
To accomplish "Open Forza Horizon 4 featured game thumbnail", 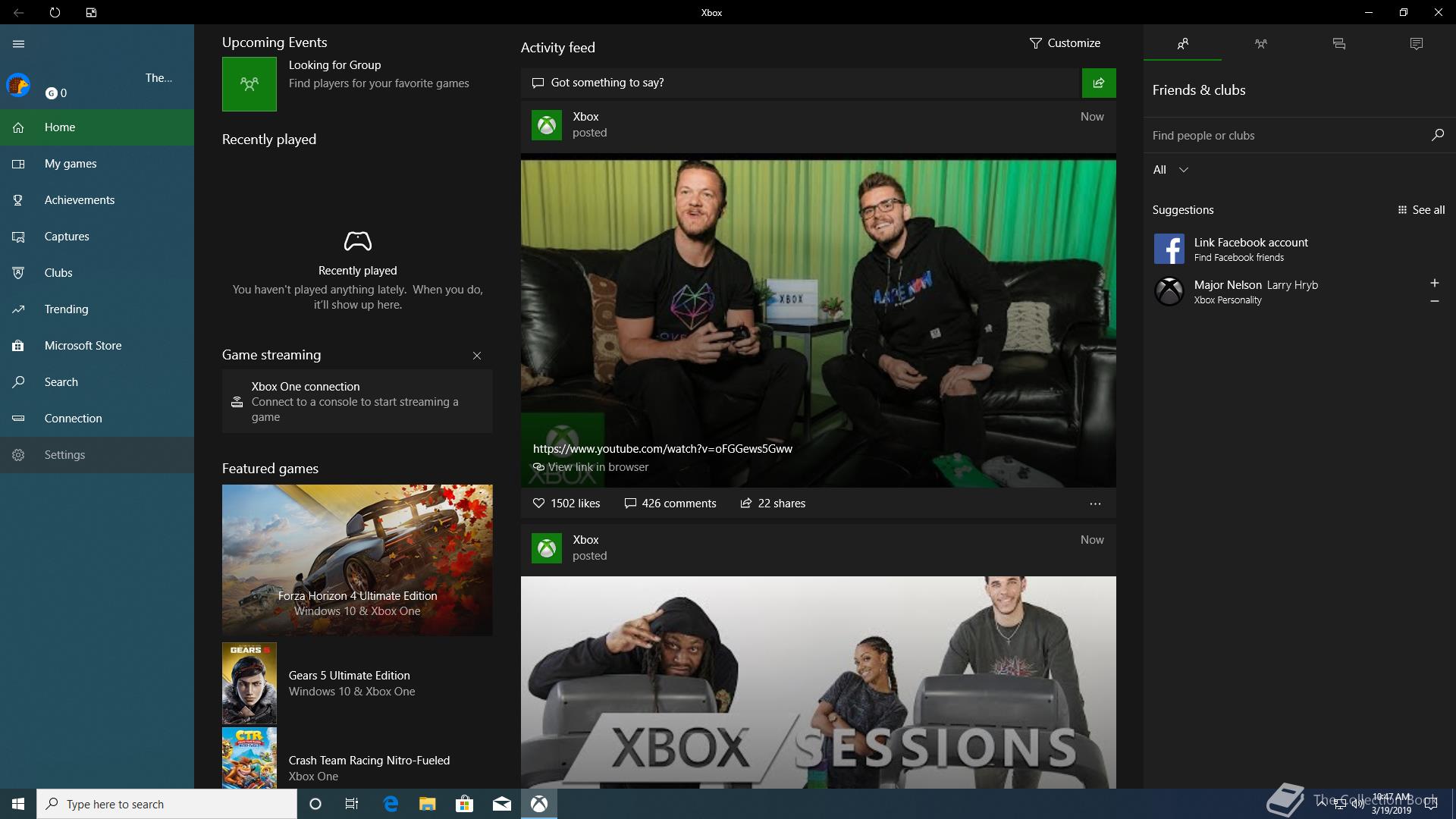I will pyautogui.click(x=357, y=560).
